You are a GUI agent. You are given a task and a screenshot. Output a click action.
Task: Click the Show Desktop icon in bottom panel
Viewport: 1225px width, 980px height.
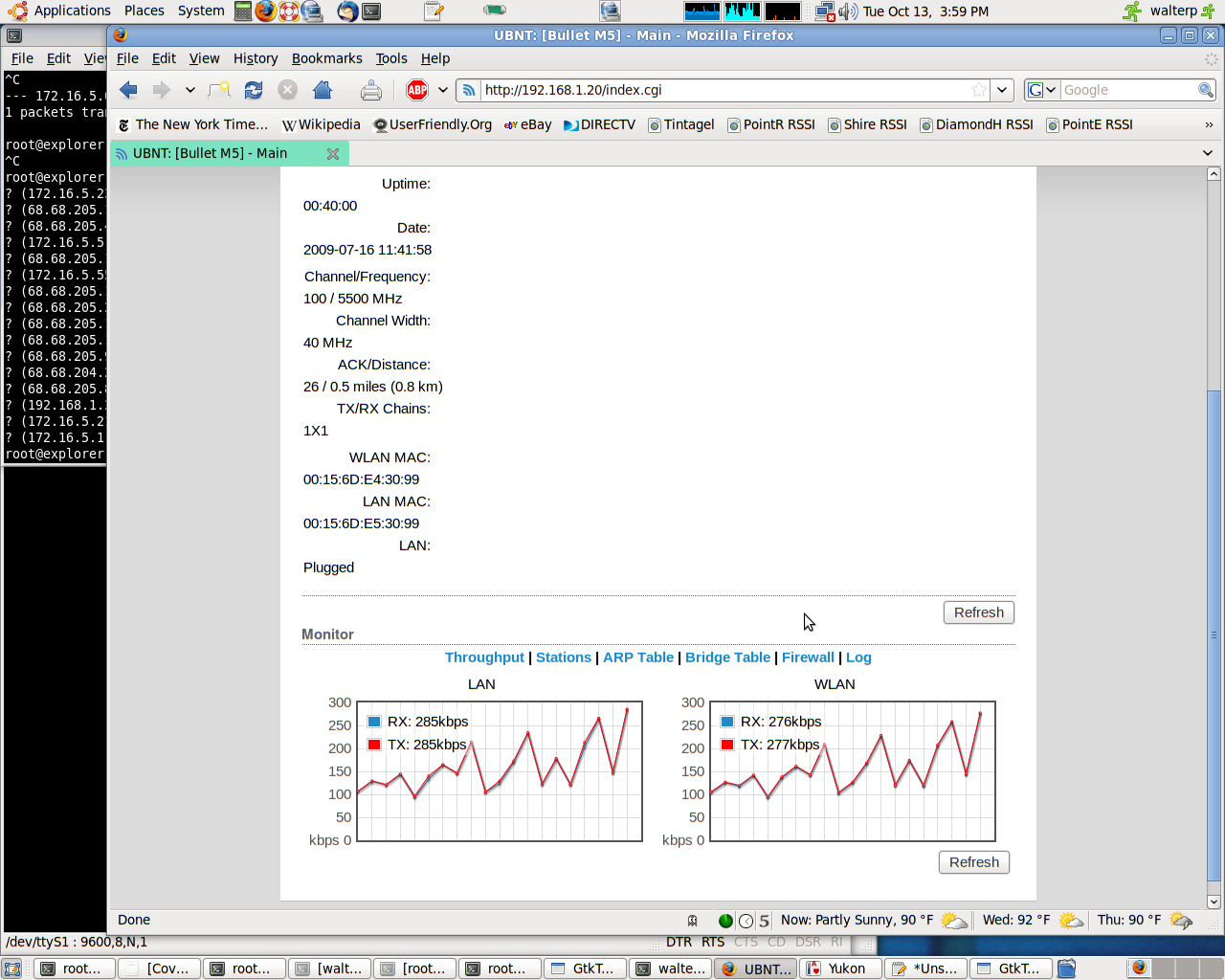pos(12,969)
